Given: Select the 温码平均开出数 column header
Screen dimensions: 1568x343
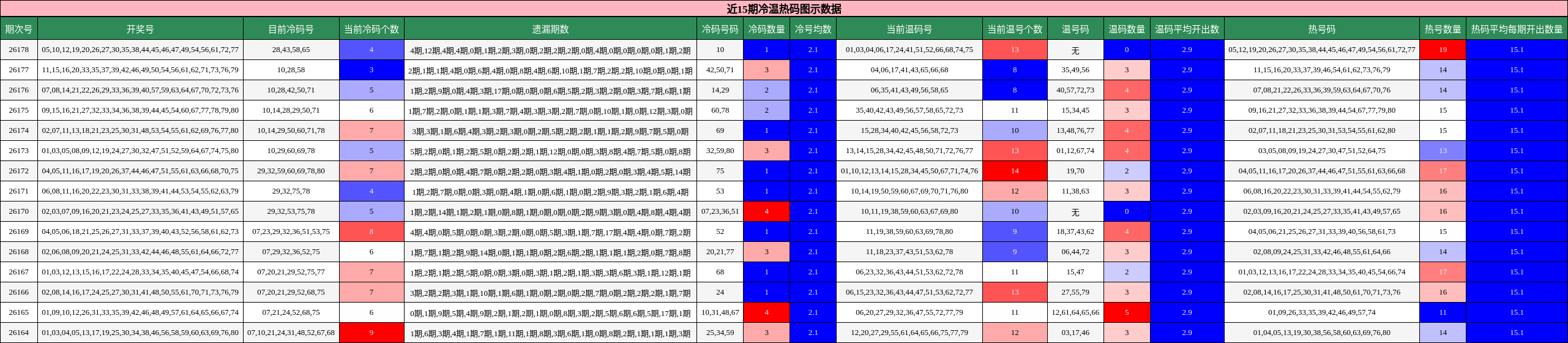Looking at the screenshot, I should click(x=1187, y=29).
